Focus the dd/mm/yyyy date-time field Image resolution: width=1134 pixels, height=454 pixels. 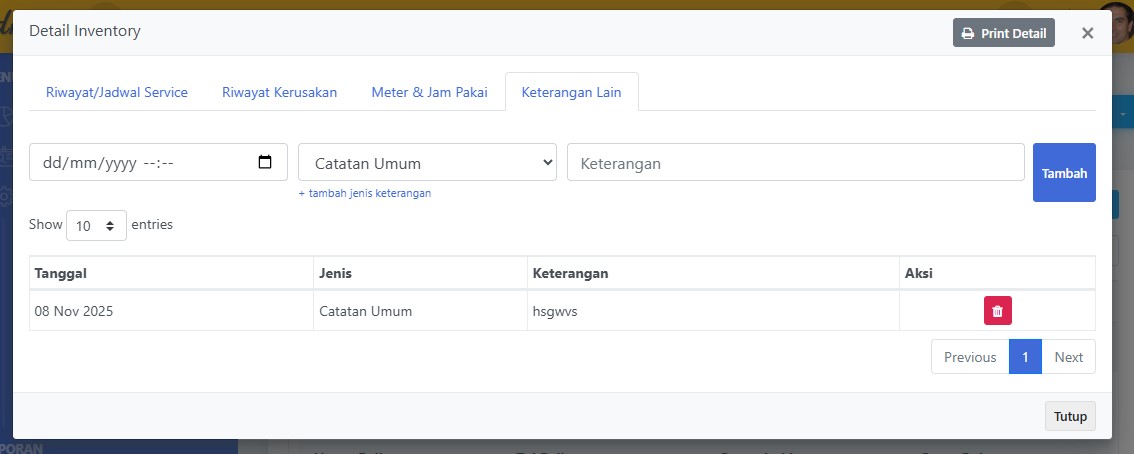coord(140,163)
